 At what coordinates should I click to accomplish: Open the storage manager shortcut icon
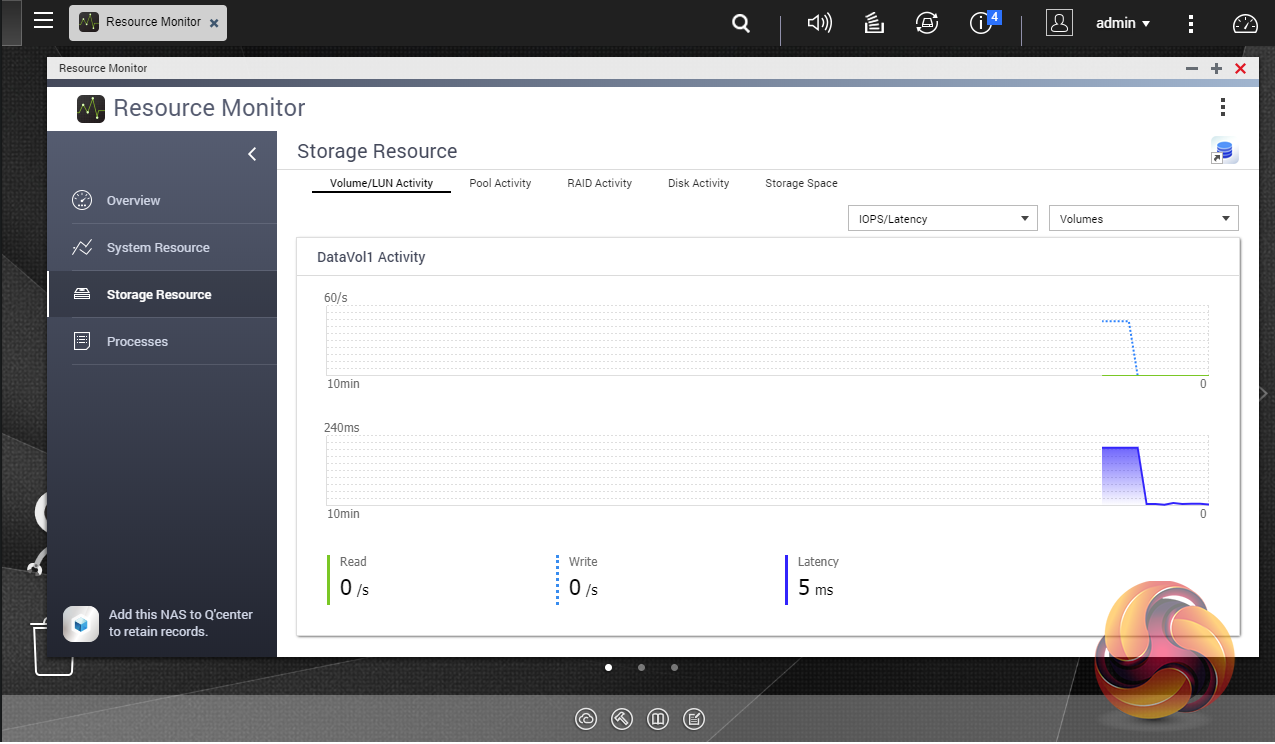1224,151
